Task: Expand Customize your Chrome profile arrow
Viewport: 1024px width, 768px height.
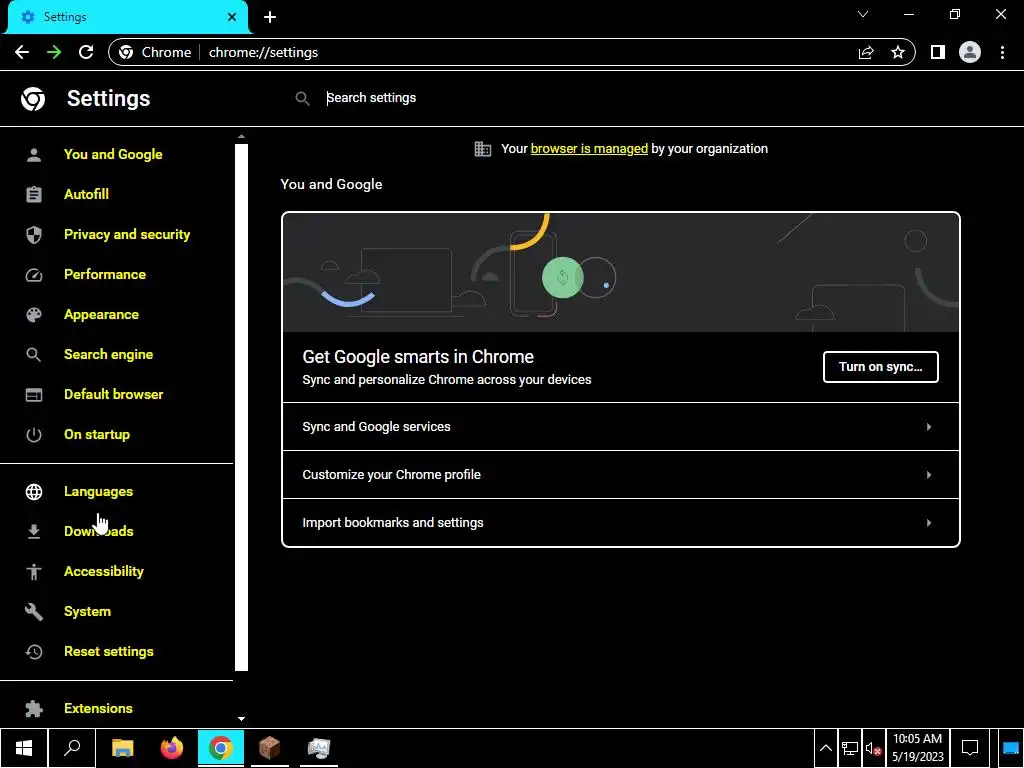Action: pos(929,475)
